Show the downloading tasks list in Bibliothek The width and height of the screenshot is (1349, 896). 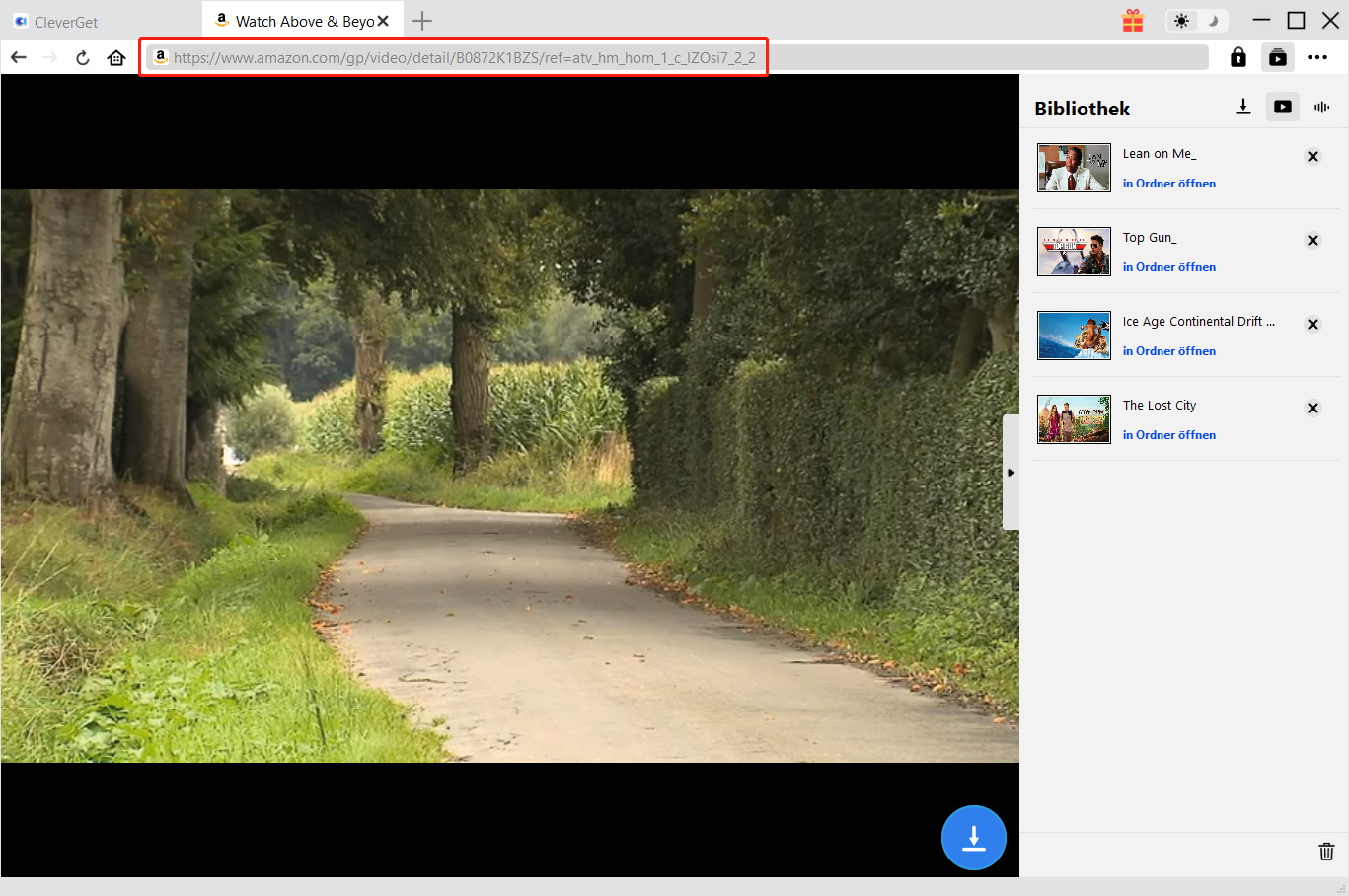(1243, 107)
